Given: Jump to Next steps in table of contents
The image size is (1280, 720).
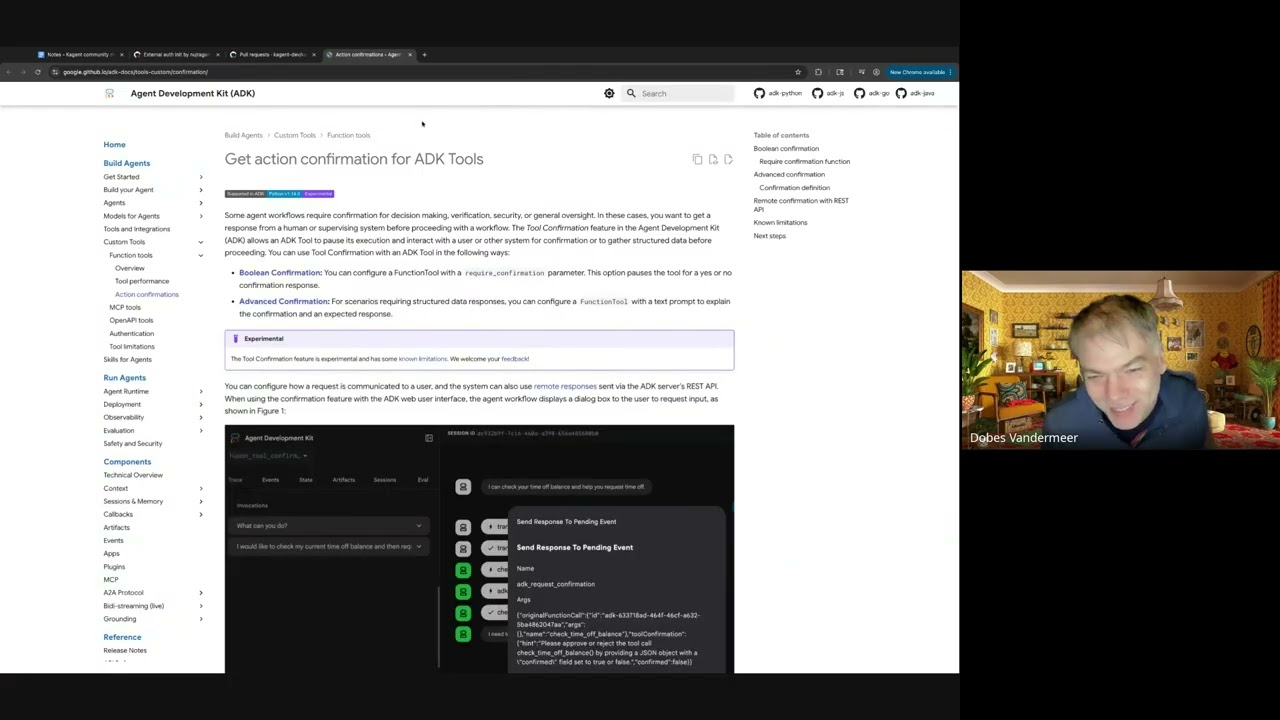Looking at the screenshot, I should [769, 236].
